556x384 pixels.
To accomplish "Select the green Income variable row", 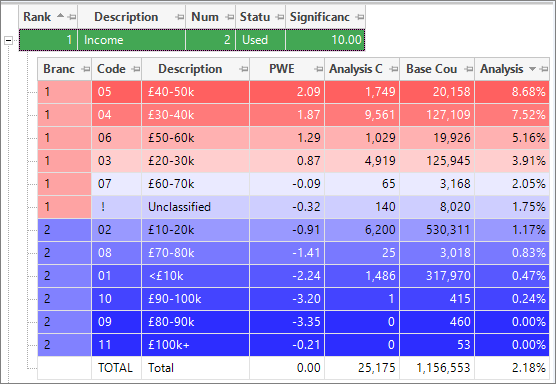I will click(191, 40).
